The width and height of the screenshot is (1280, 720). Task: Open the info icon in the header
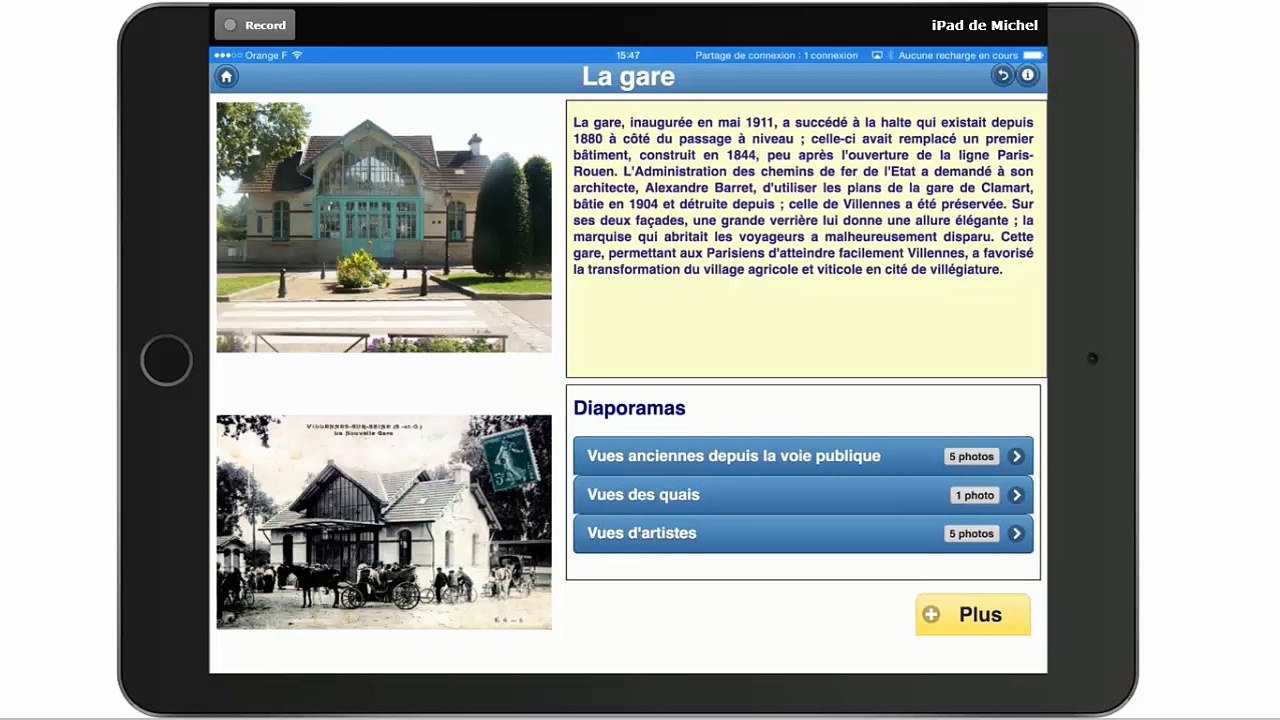[1027, 76]
